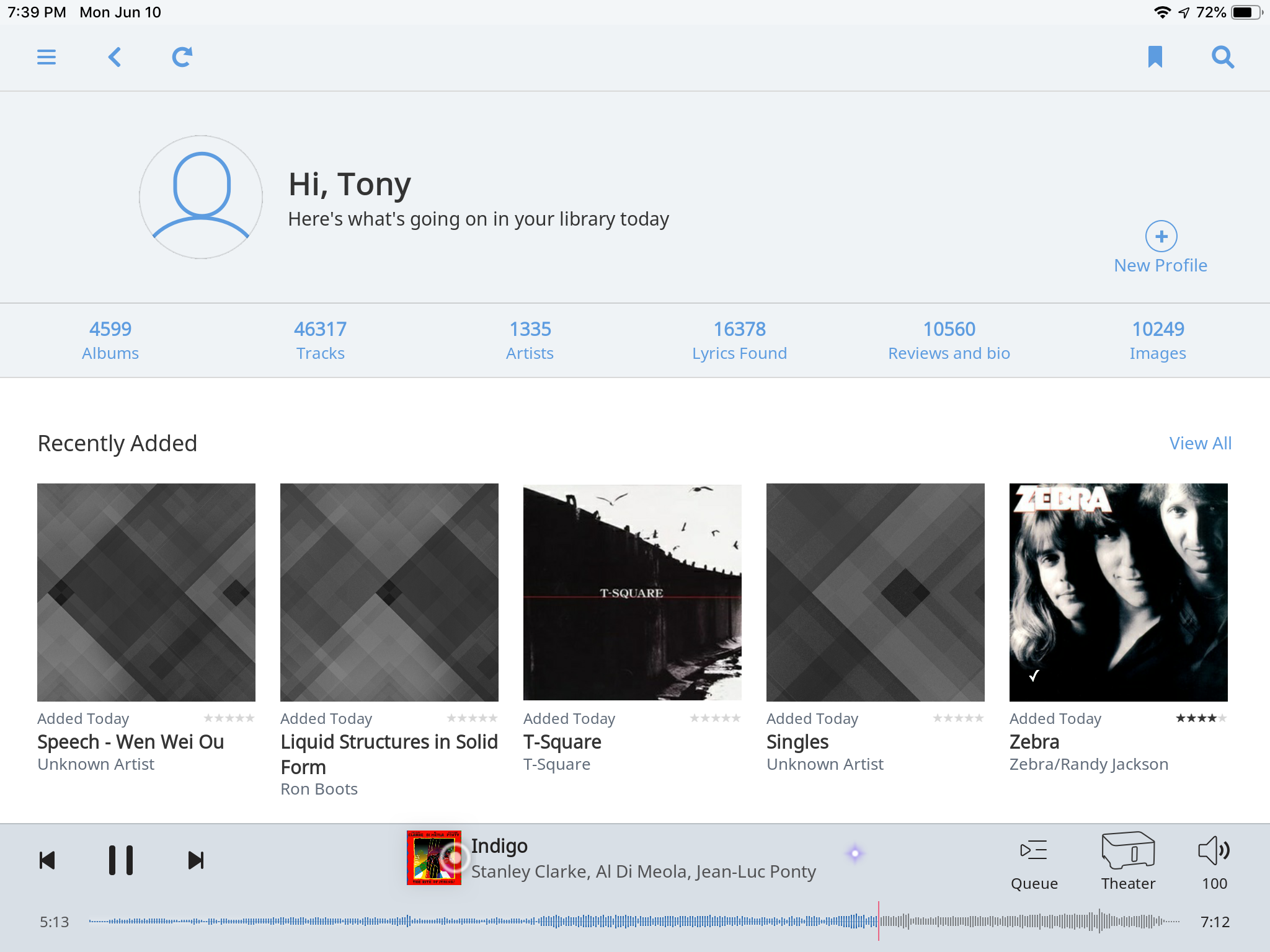This screenshot has height=952, width=1270.
Task: Click the New Profile plus button
Action: tap(1161, 236)
